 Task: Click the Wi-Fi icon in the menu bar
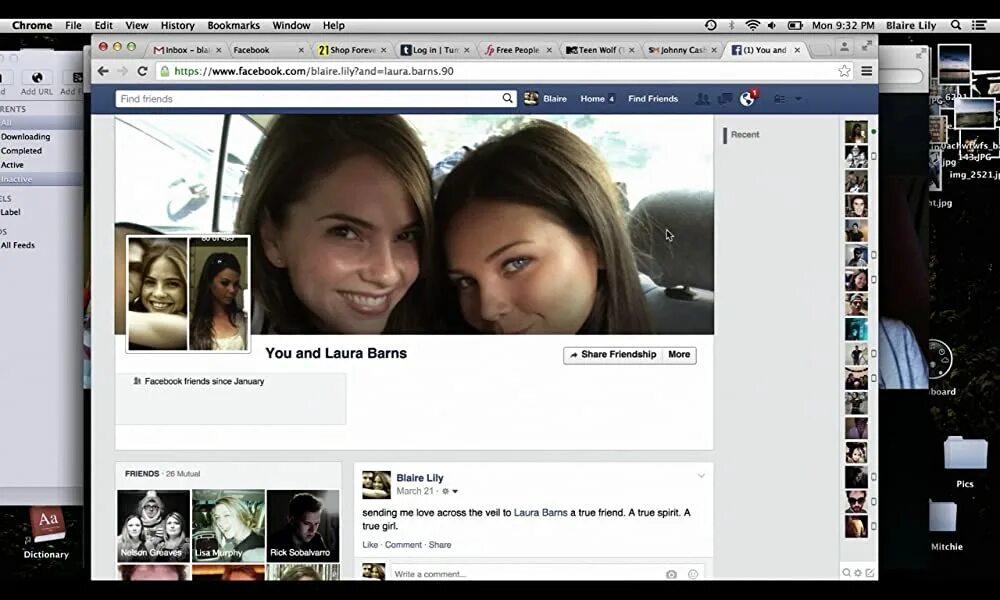(x=753, y=26)
